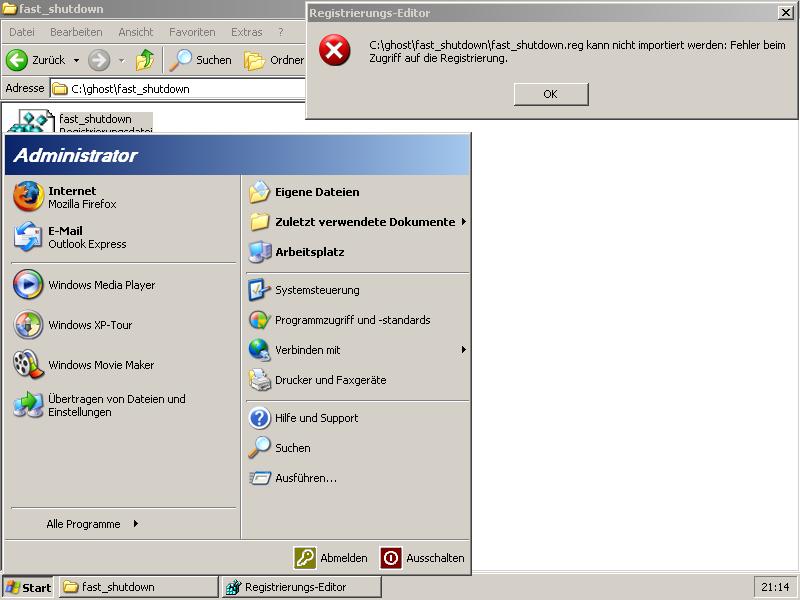The image size is (800, 600).
Task: Click the error icon in the dialog
Action: [335, 51]
